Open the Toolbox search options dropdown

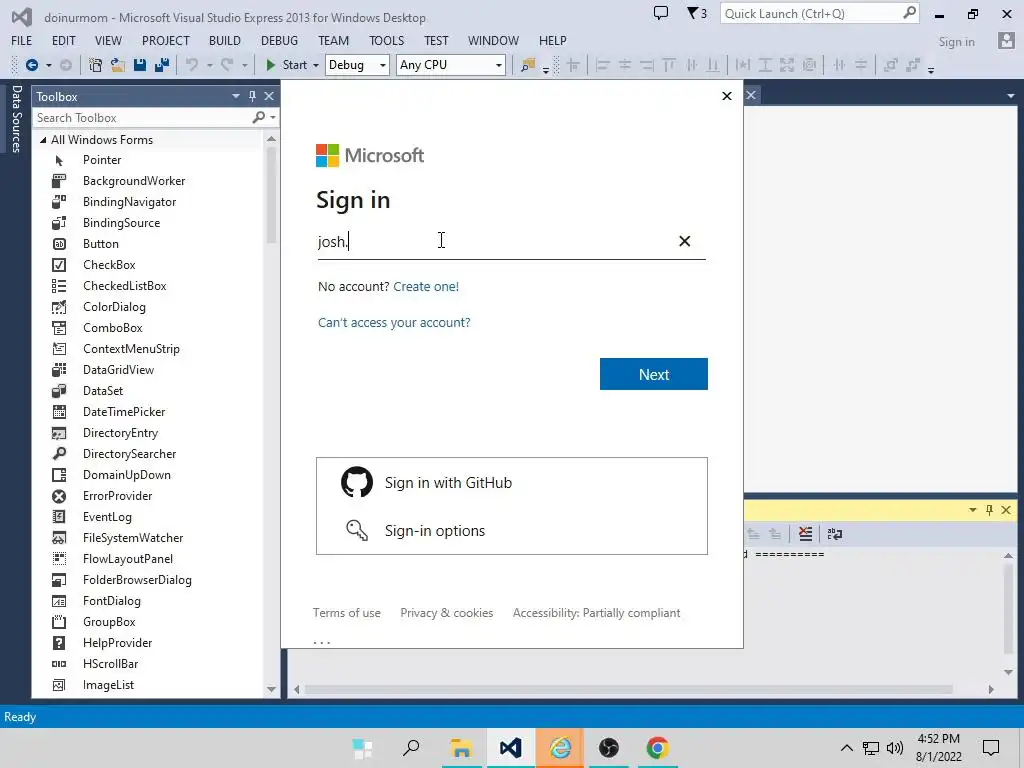click(x=272, y=118)
